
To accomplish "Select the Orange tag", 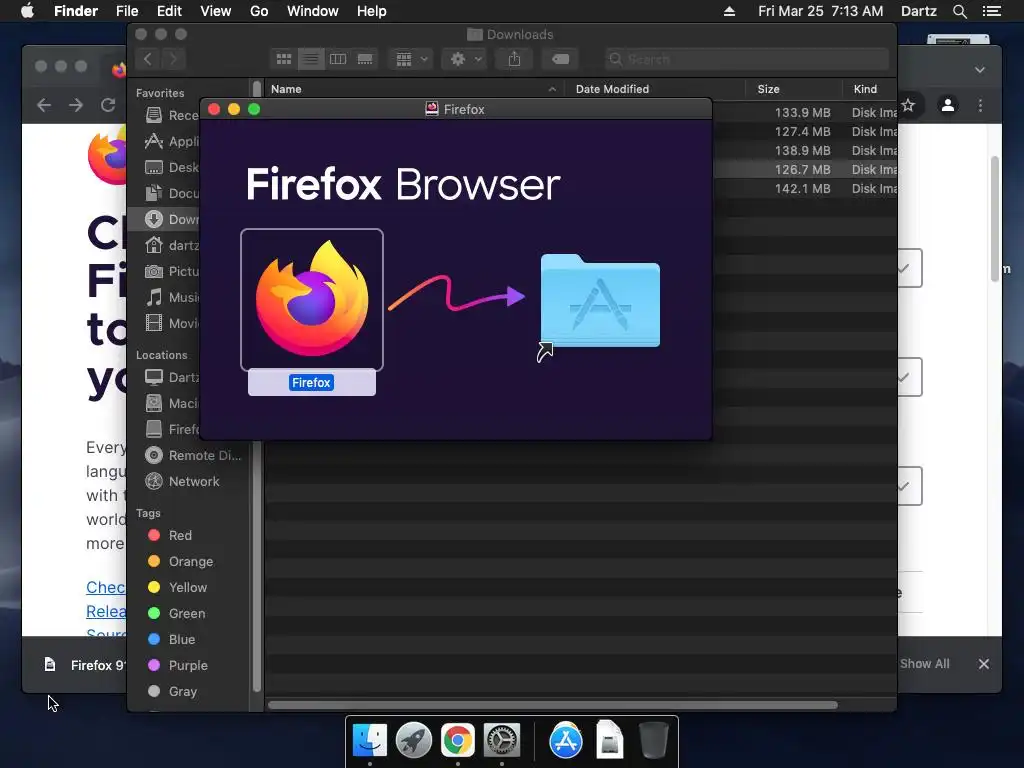I will [180, 562].
